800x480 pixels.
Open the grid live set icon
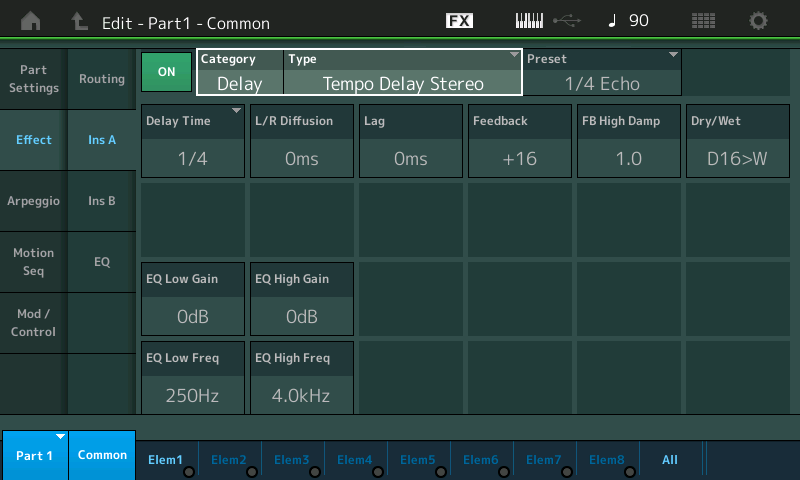pyautogui.click(x=703, y=21)
